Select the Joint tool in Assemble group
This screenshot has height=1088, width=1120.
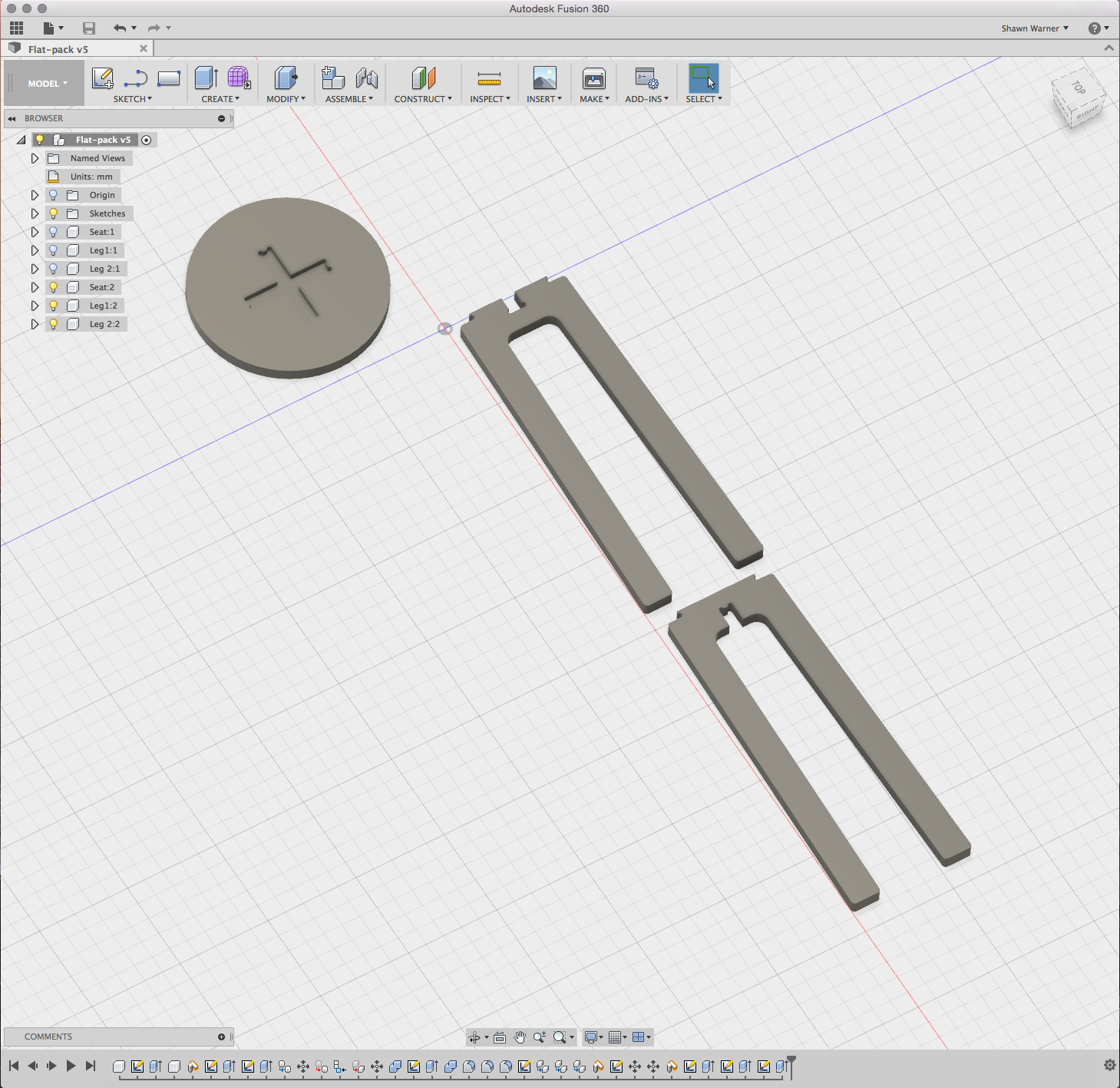[x=367, y=78]
